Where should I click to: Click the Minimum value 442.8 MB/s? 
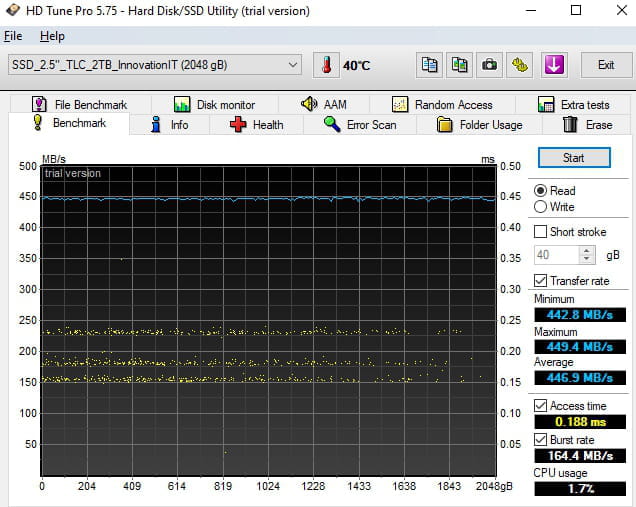580,314
